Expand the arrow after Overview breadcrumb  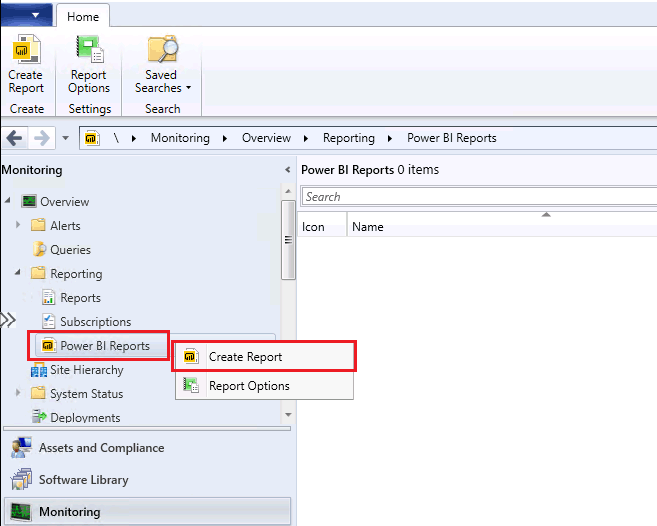pyautogui.click(x=306, y=138)
